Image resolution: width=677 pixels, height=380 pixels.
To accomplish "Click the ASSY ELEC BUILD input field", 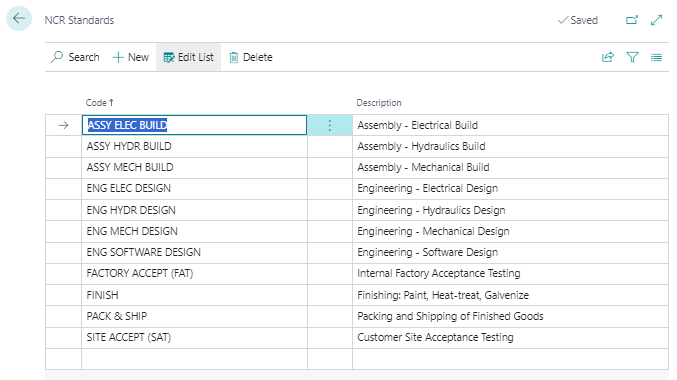I will pos(194,125).
